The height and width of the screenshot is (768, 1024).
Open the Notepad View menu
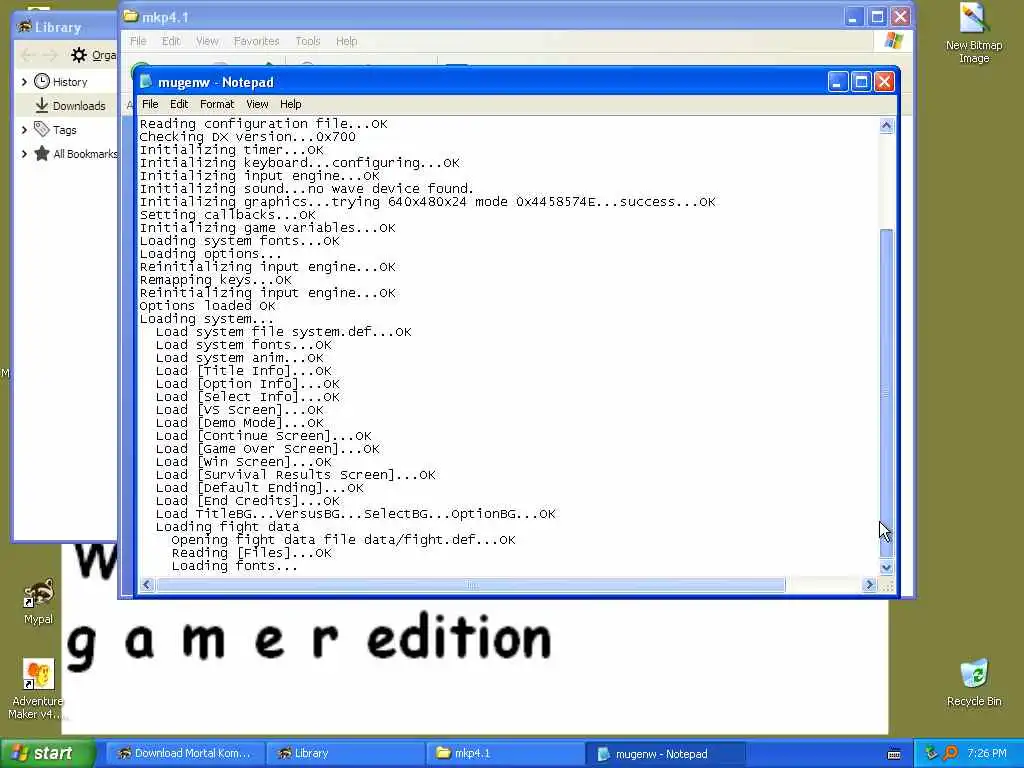(x=257, y=104)
